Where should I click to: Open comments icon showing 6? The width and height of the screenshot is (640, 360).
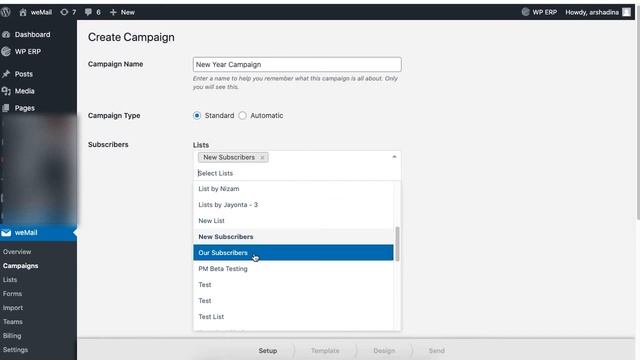pyautogui.click(x=92, y=12)
